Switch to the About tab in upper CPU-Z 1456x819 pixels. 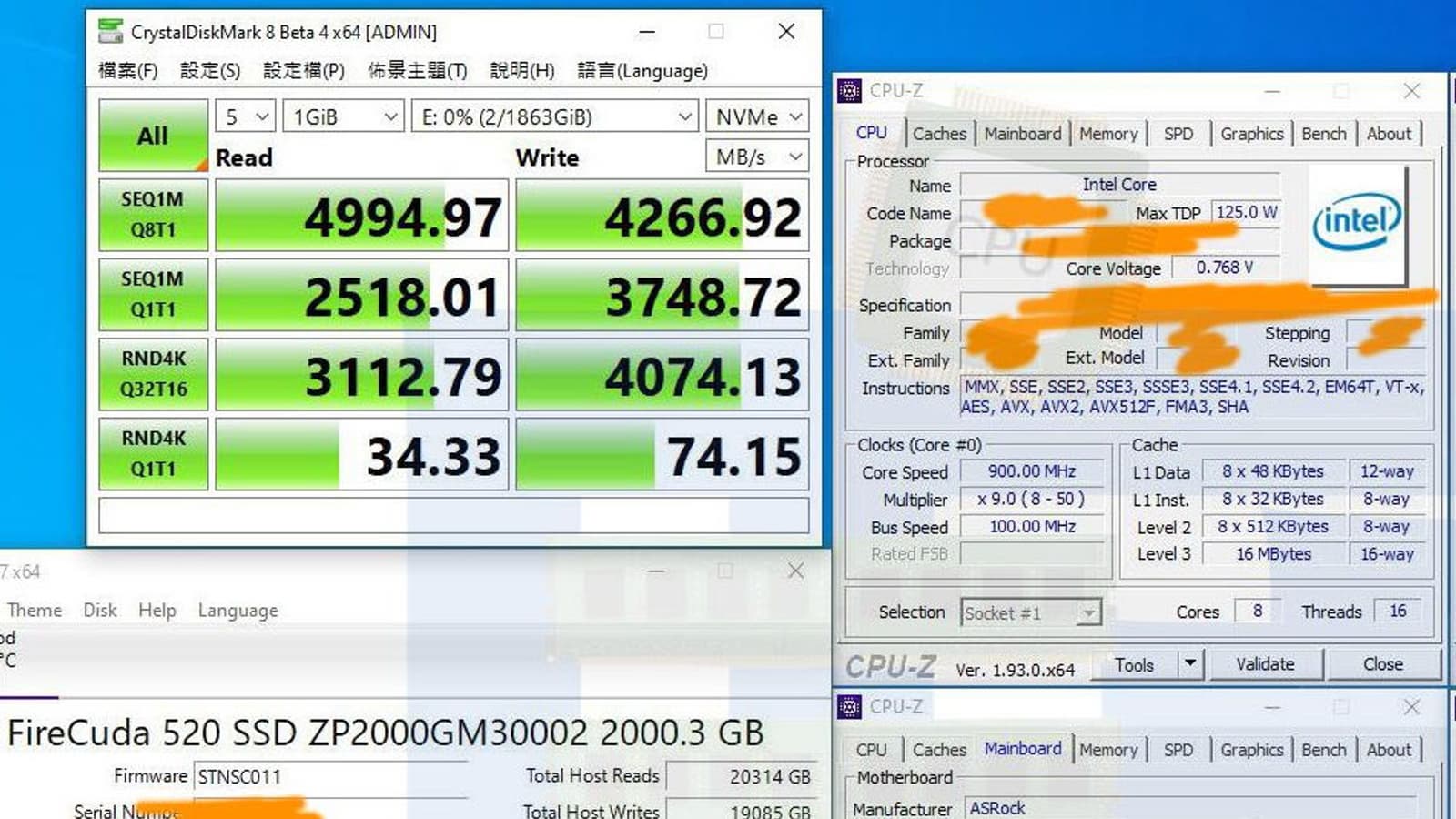(1390, 134)
